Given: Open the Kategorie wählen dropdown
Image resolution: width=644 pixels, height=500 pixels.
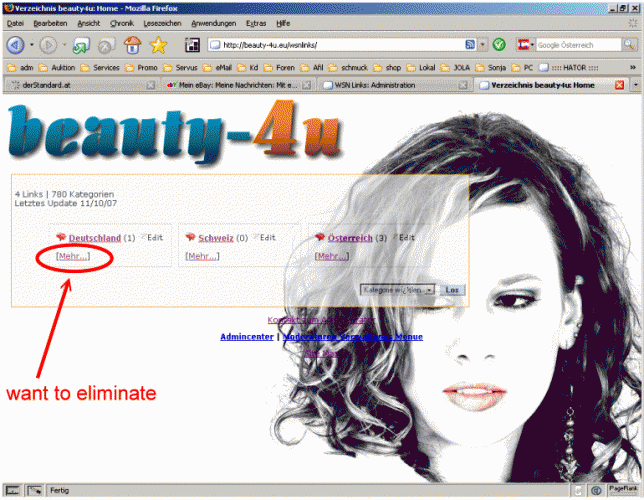Looking at the screenshot, I should point(399,289).
